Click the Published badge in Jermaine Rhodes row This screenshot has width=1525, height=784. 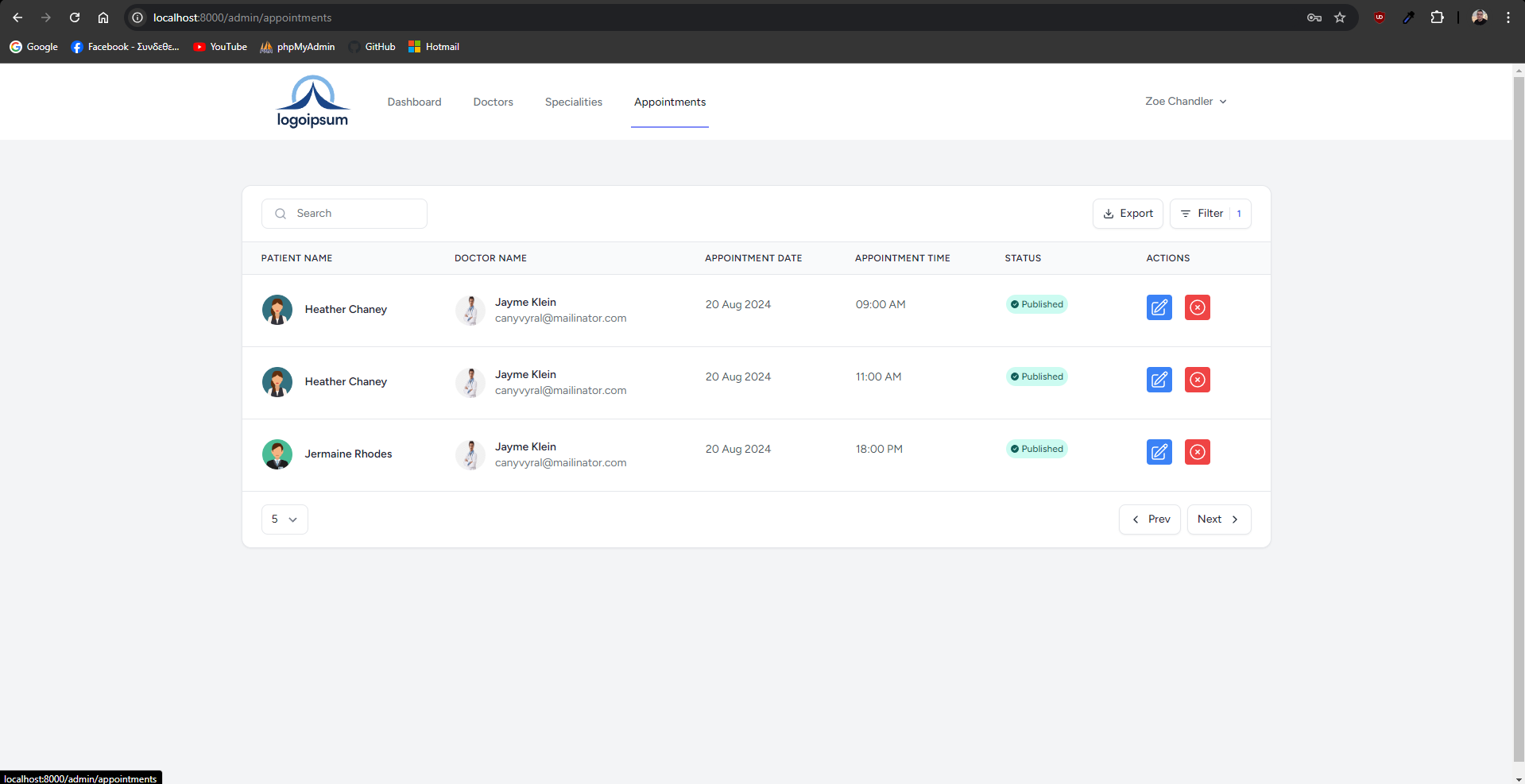coord(1036,449)
